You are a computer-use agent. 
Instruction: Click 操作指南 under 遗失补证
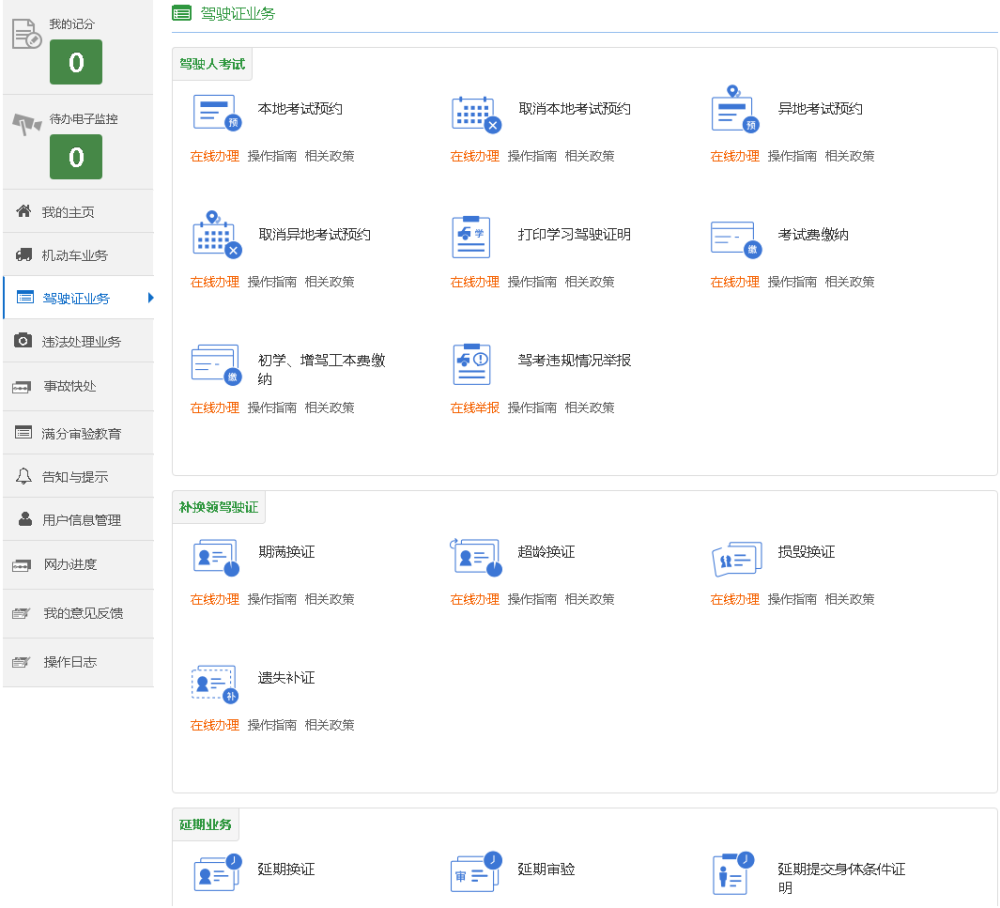pos(272,726)
